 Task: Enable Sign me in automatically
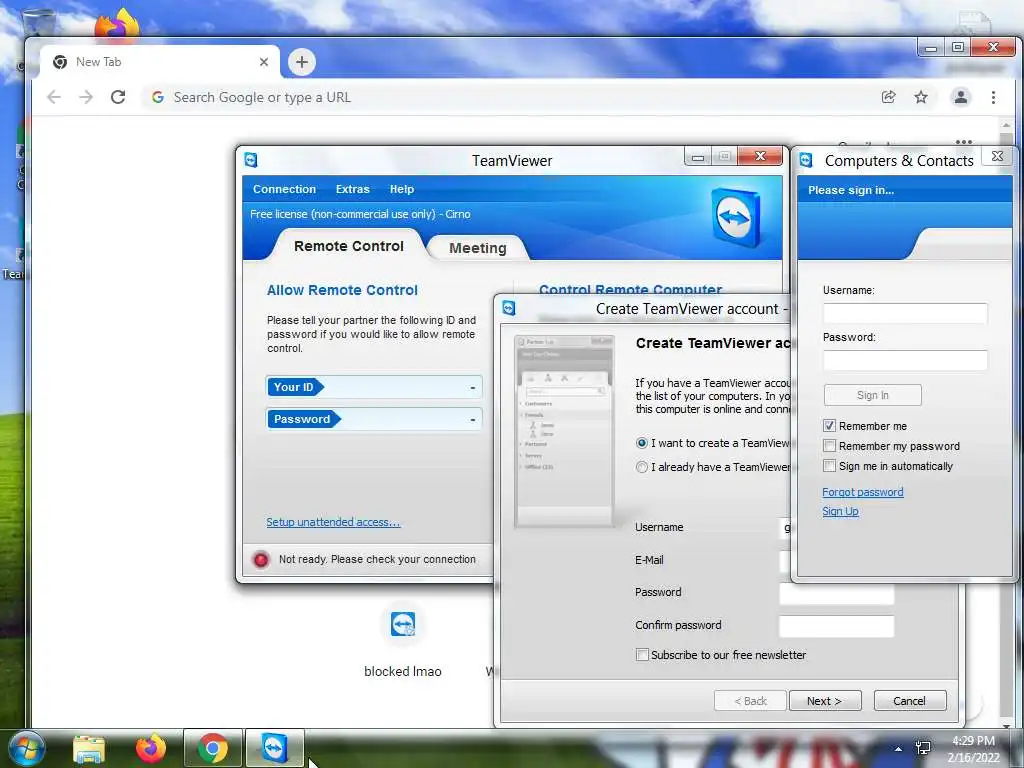[x=829, y=466]
